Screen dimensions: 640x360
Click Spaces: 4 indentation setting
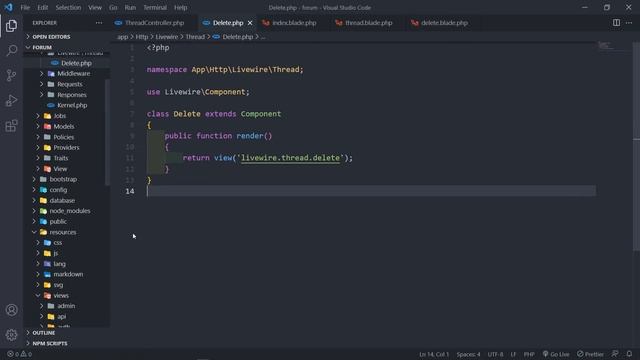468,354
